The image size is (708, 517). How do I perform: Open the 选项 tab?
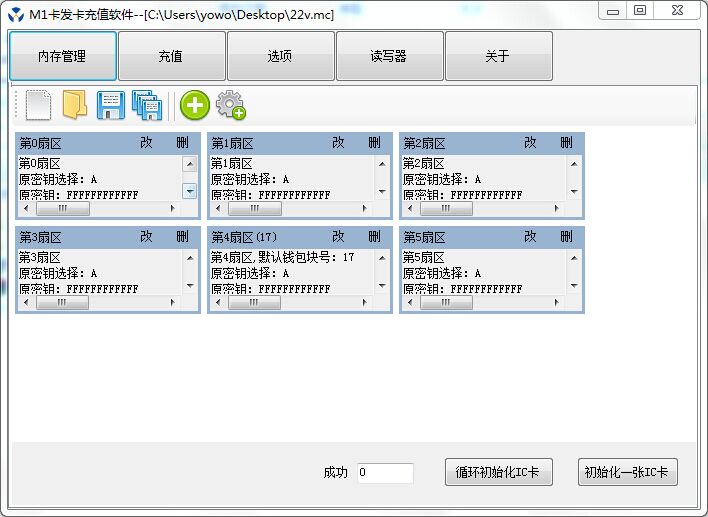pyautogui.click(x=280, y=56)
